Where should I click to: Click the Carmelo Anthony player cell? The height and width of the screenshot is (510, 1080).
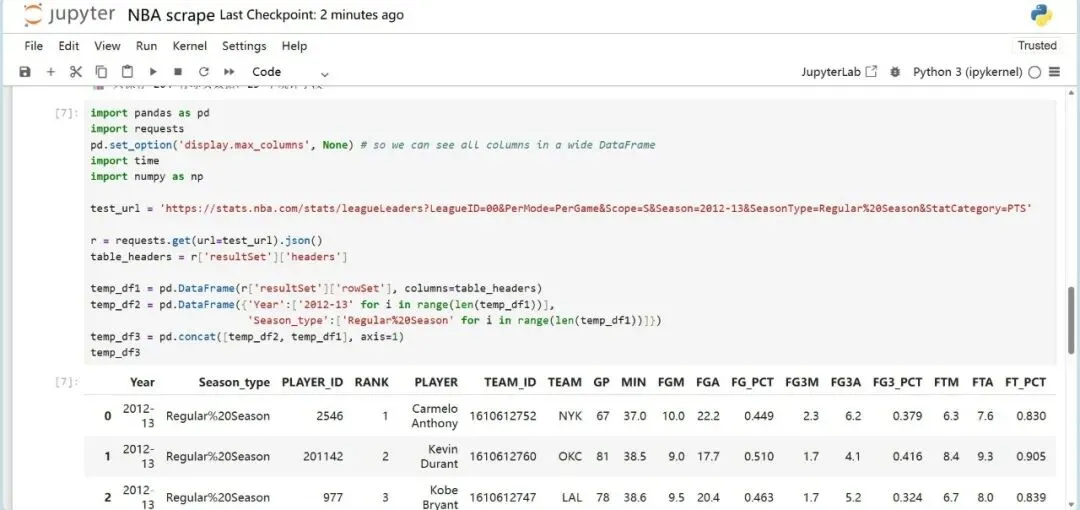click(x=435, y=416)
